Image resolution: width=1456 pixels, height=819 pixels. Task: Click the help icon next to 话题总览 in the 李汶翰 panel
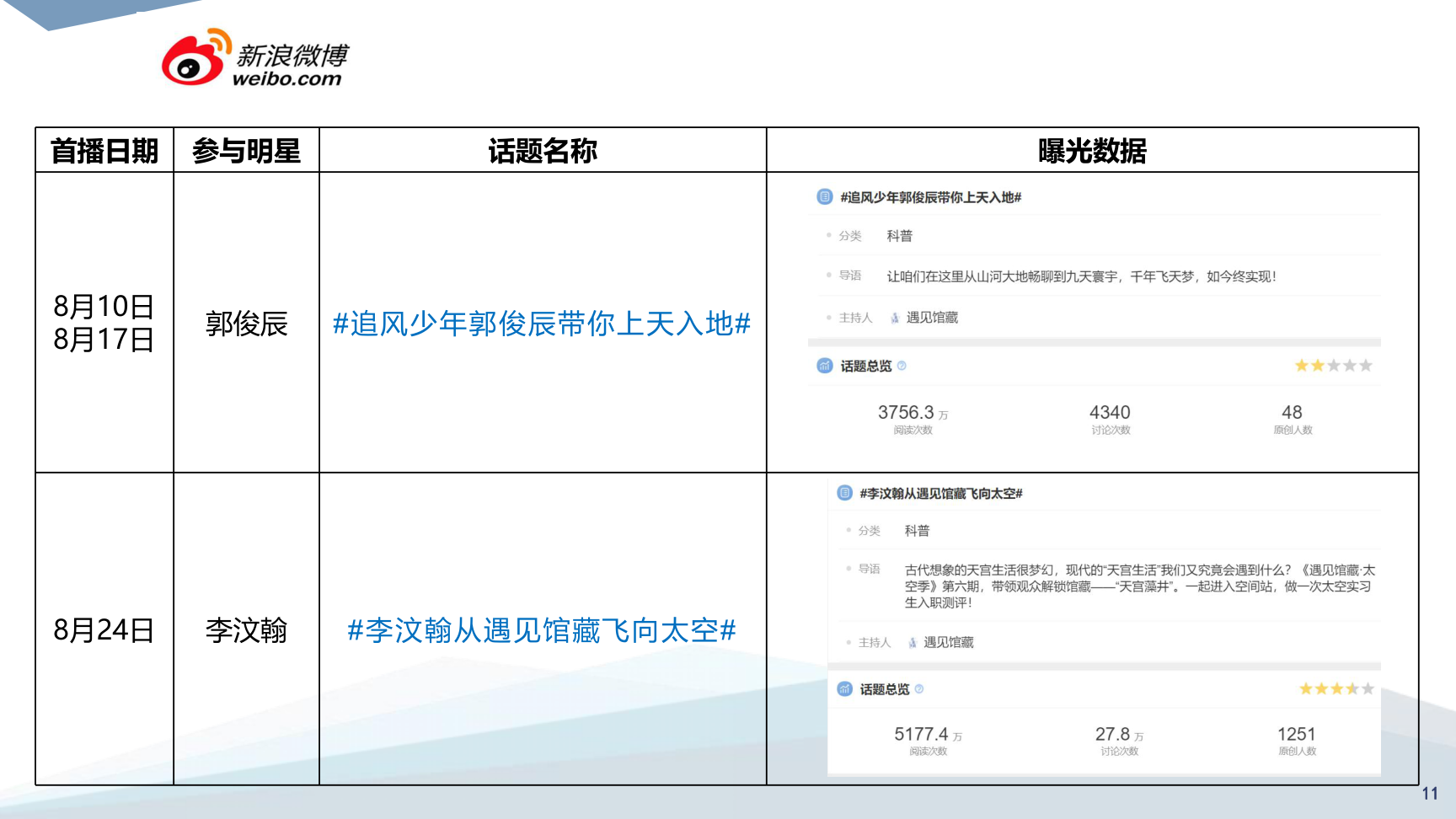(919, 689)
